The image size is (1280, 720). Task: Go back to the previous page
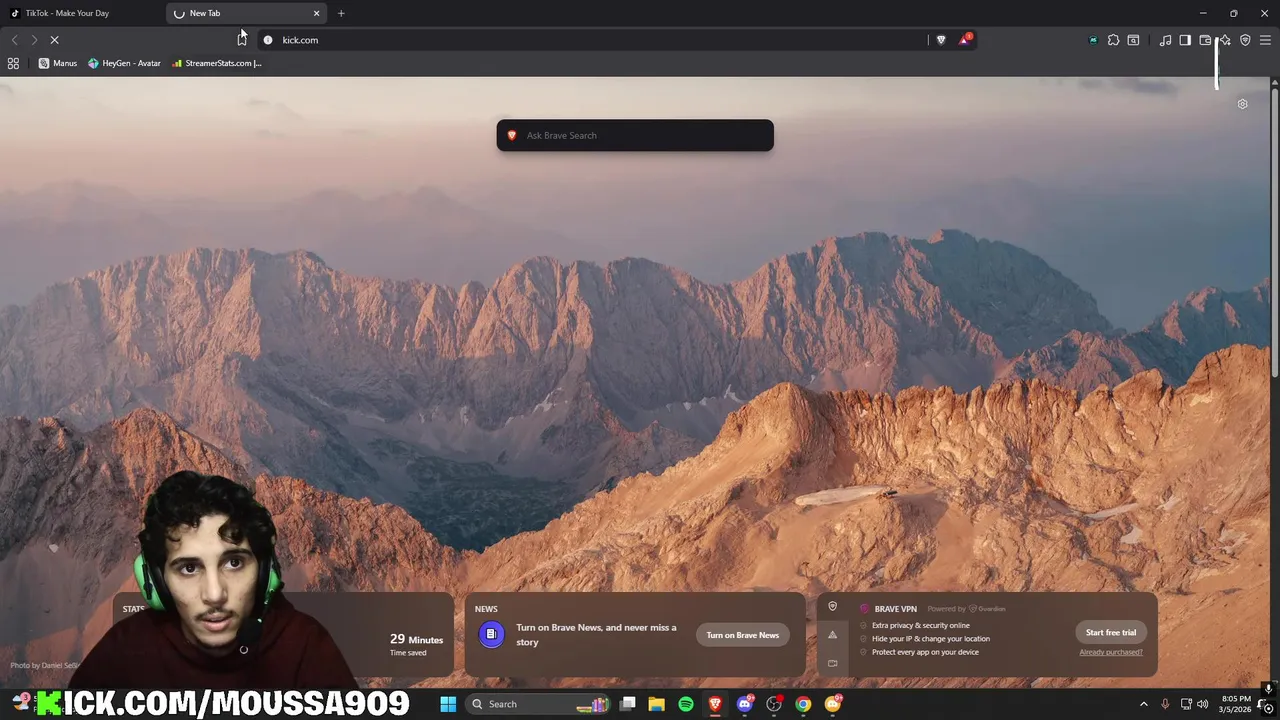point(14,40)
